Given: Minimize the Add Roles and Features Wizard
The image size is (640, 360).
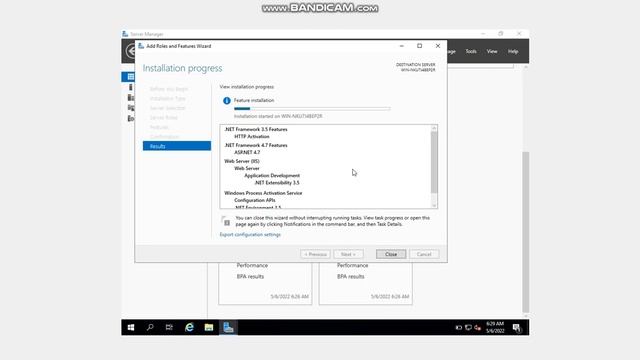Looking at the screenshot, I should (x=402, y=46).
